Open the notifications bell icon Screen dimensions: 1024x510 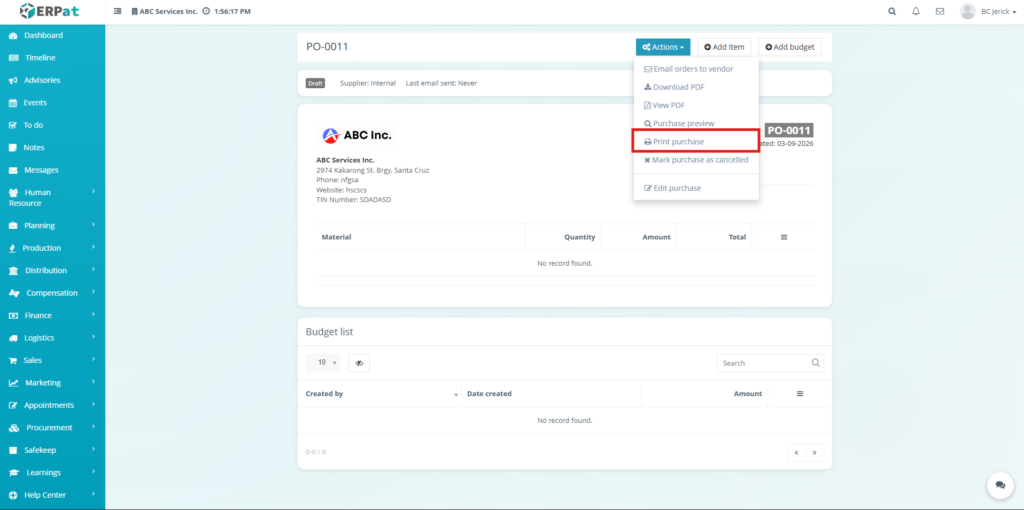click(x=916, y=11)
